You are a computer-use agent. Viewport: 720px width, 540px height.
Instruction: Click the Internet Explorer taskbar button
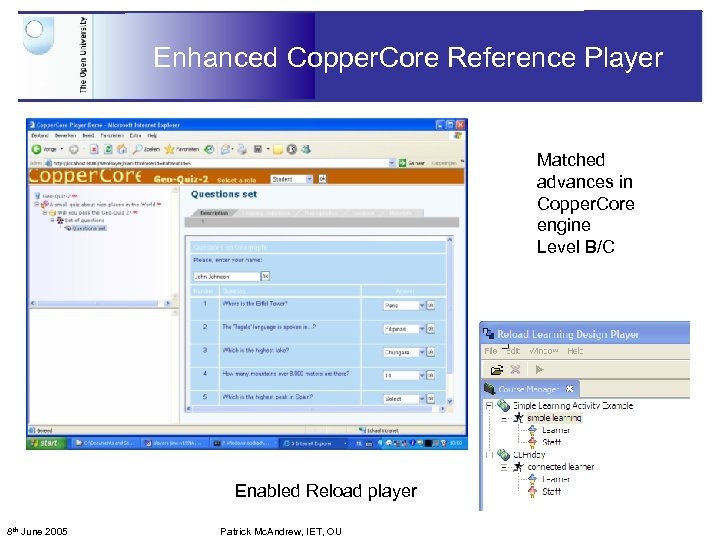(312, 443)
